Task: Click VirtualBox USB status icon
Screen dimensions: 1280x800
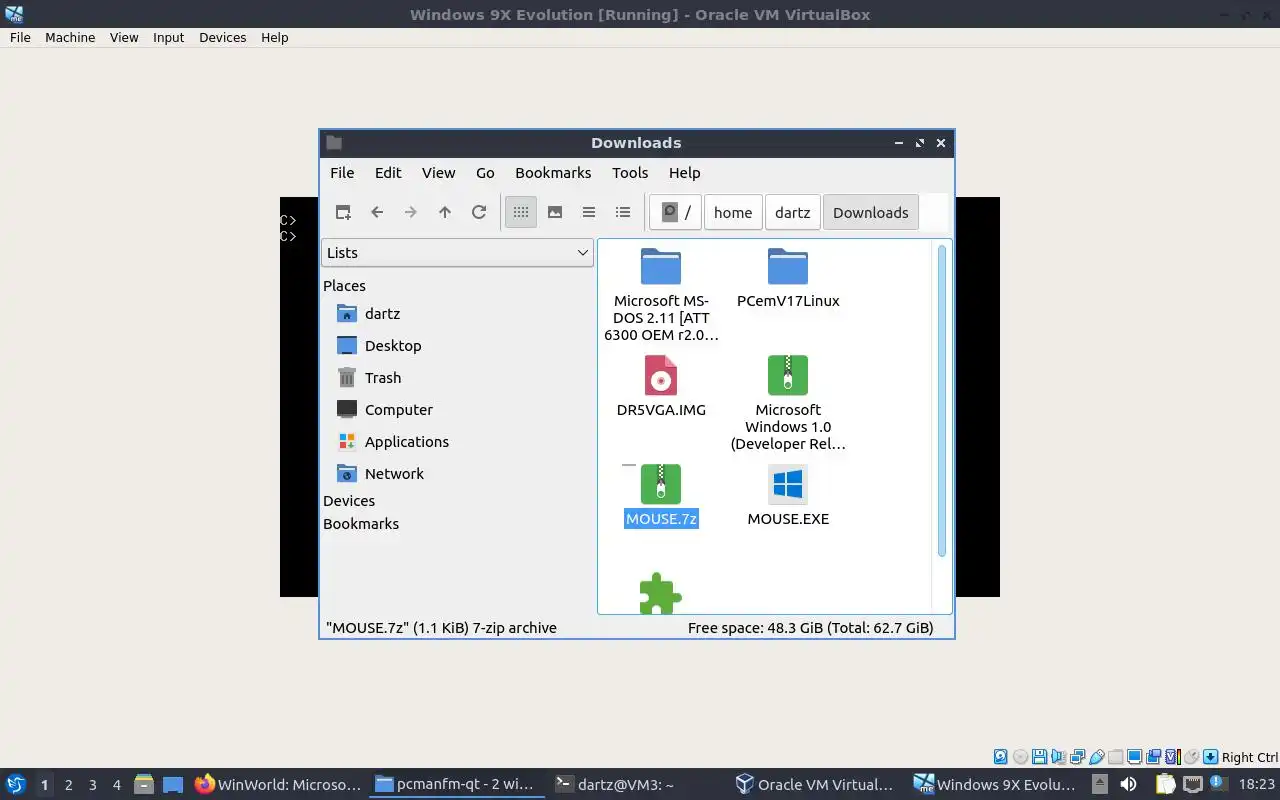Action: click(x=1097, y=757)
